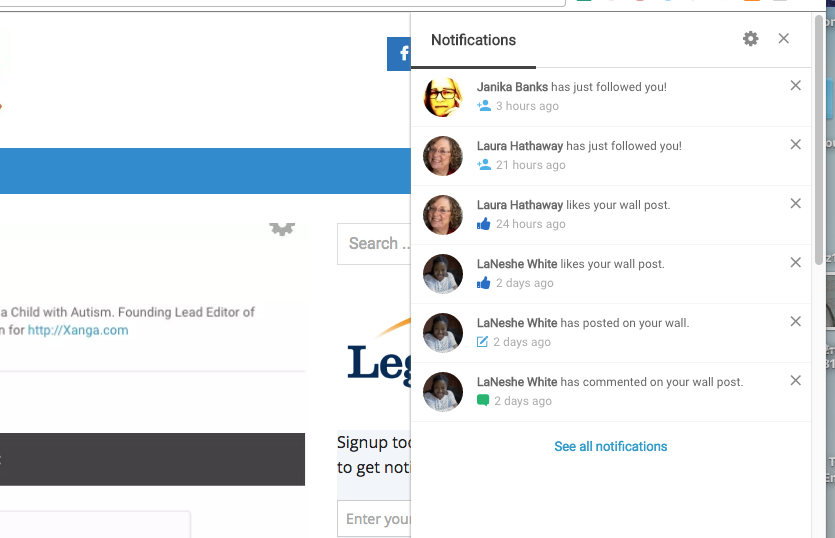
Task: Open notification settings gear icon
Action: pyautogui.click(x=751, y=39)
